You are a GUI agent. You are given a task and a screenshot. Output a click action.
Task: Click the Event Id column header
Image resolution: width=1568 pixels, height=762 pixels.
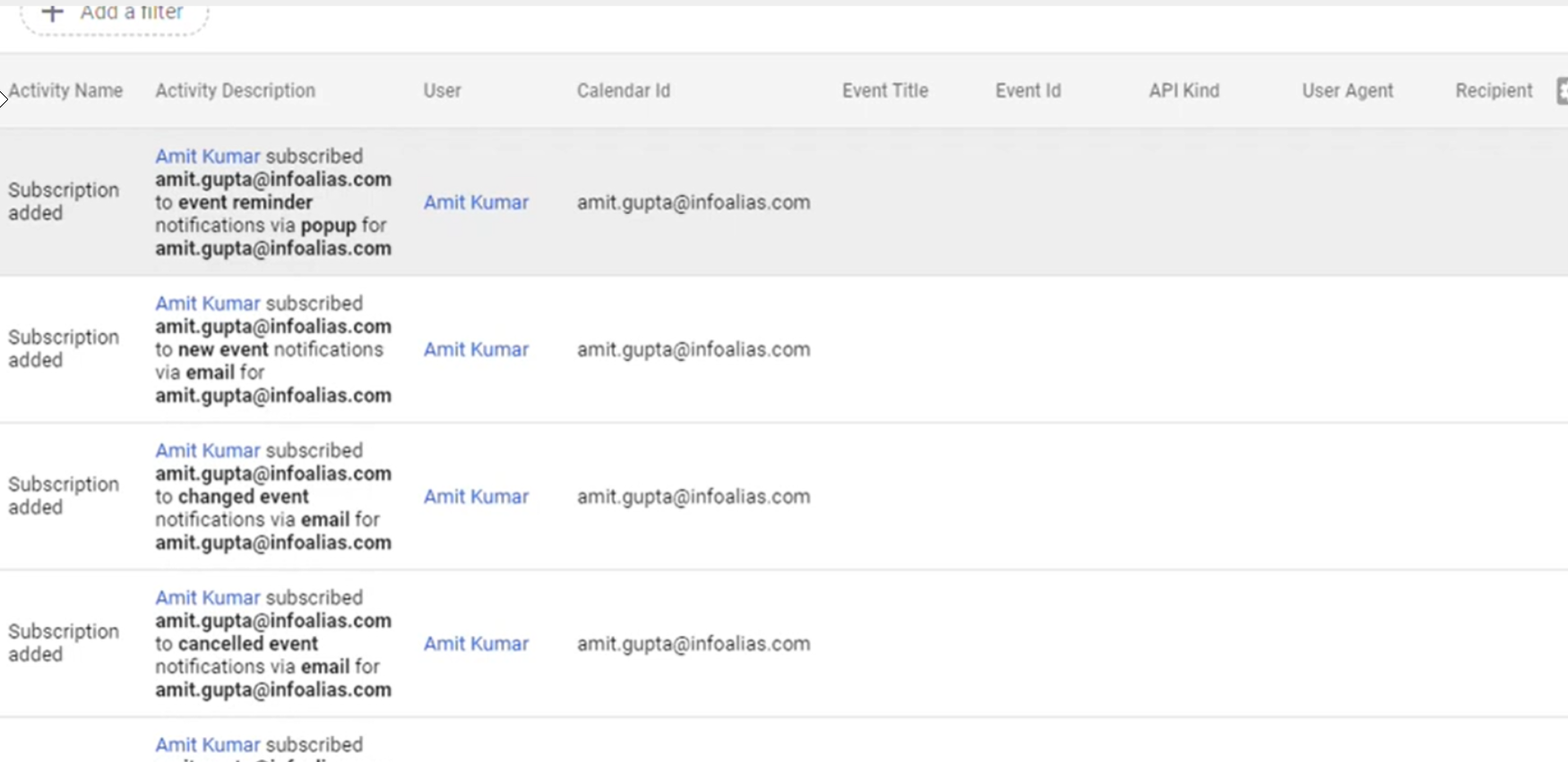point(1029,90)
